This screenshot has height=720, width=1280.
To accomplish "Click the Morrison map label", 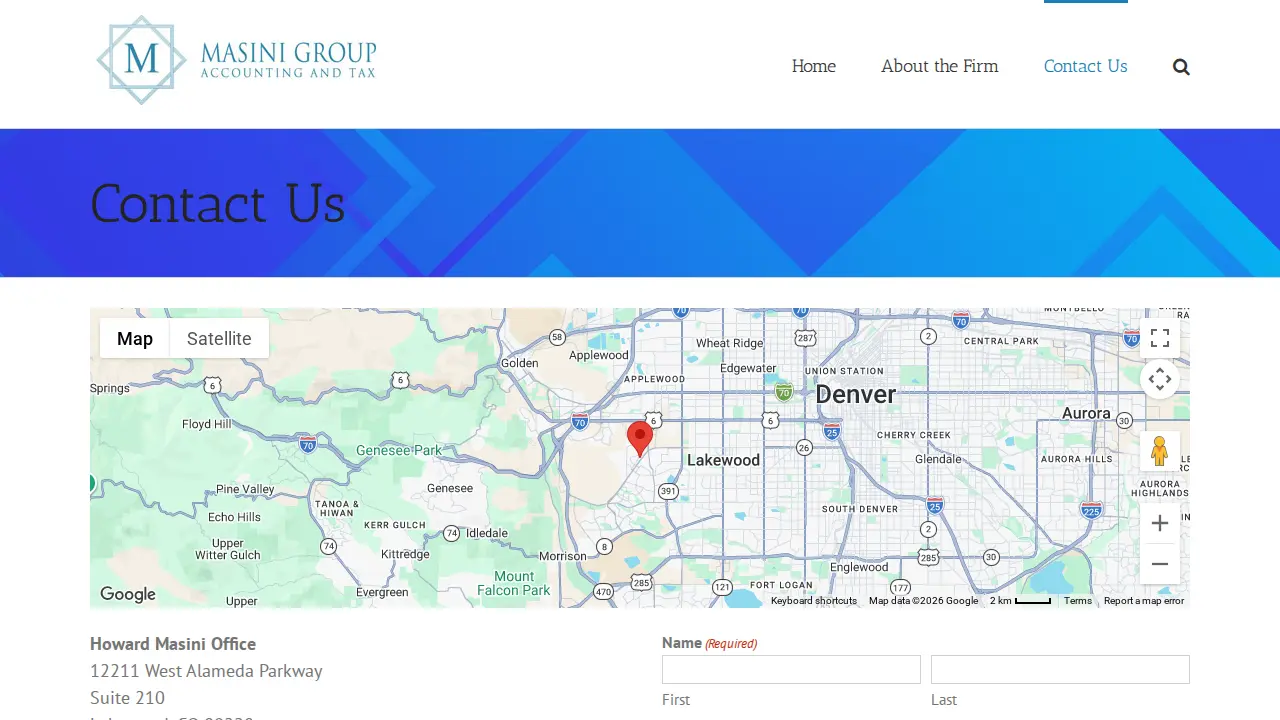I will [563, 556].
